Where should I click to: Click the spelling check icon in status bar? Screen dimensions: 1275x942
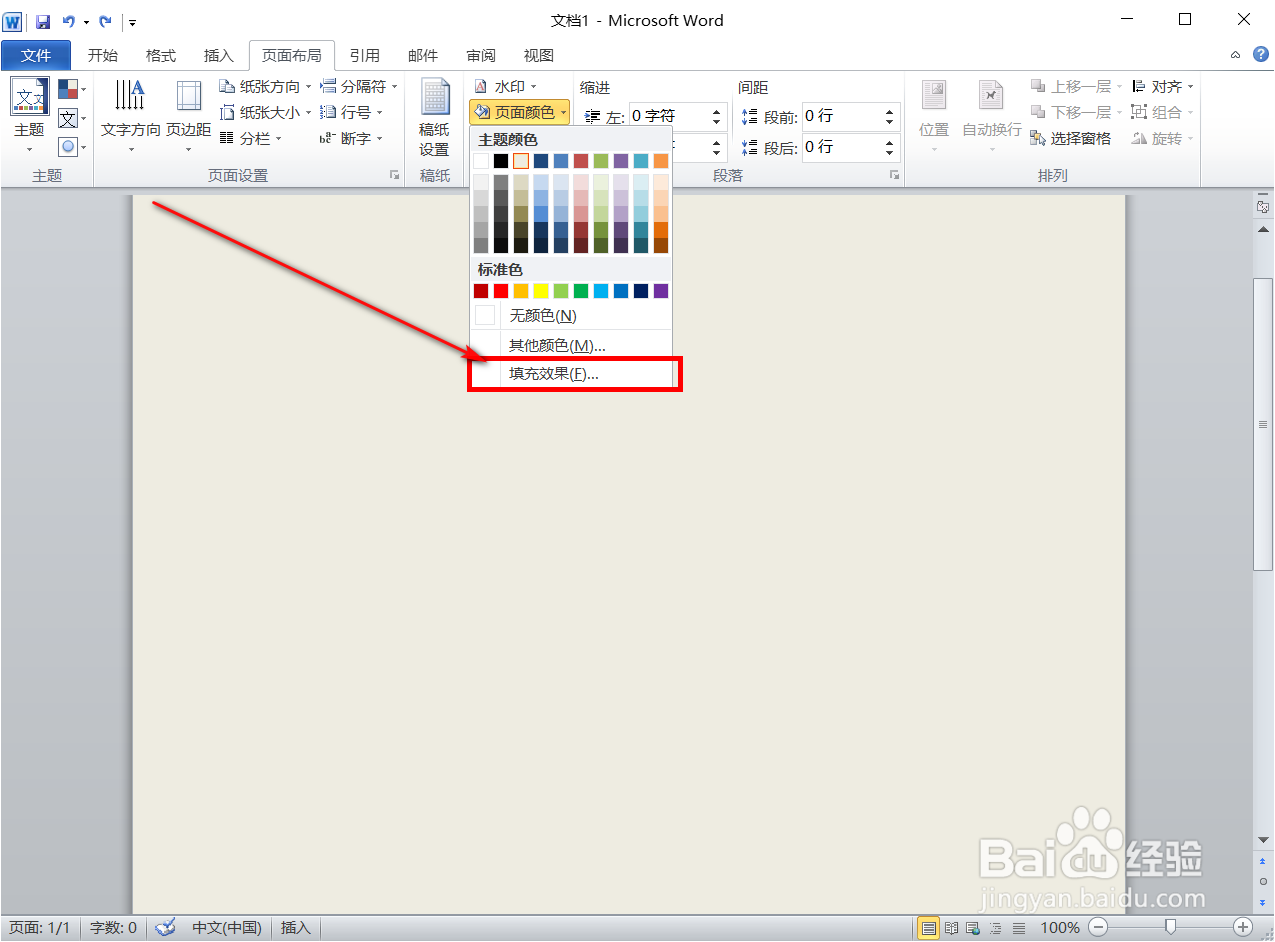165,928
